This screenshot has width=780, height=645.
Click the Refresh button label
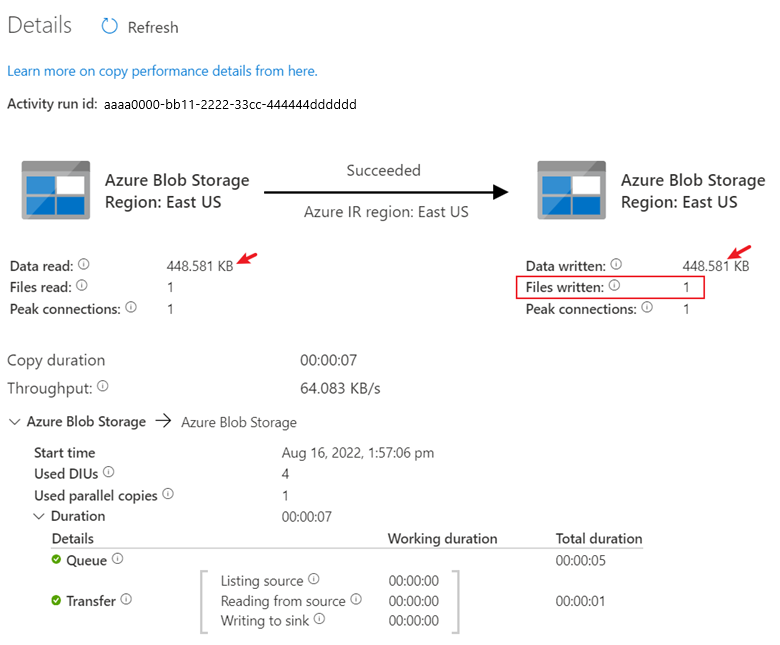coord(153,27)
